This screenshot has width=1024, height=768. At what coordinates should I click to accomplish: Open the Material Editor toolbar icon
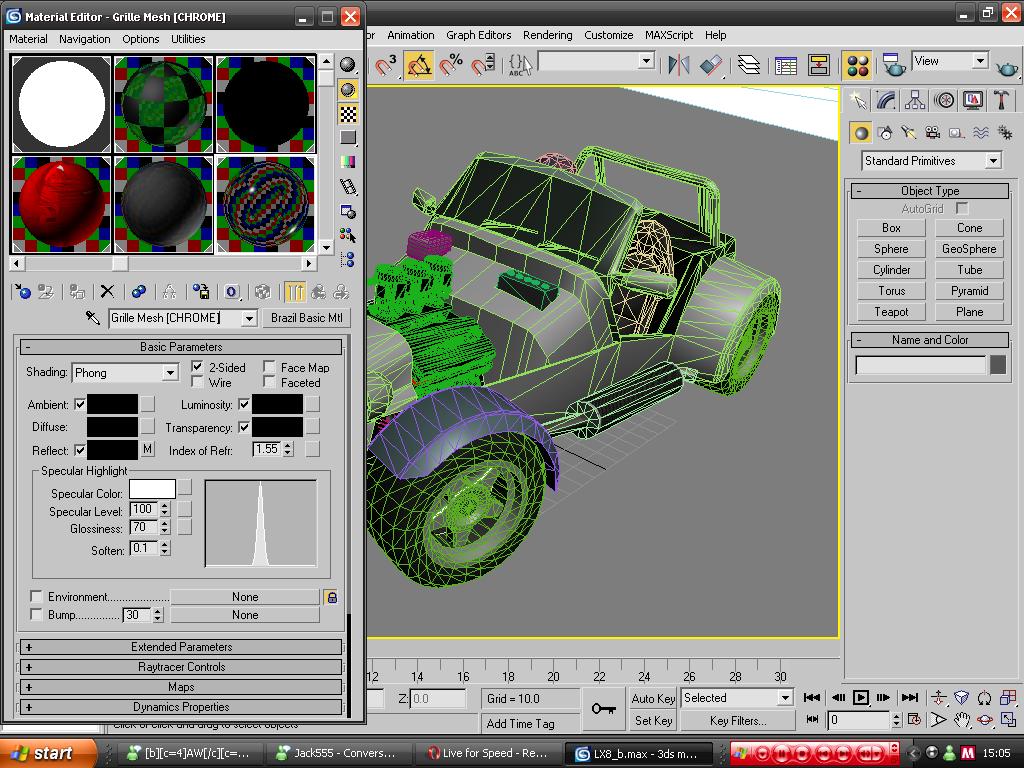[857, 65]
